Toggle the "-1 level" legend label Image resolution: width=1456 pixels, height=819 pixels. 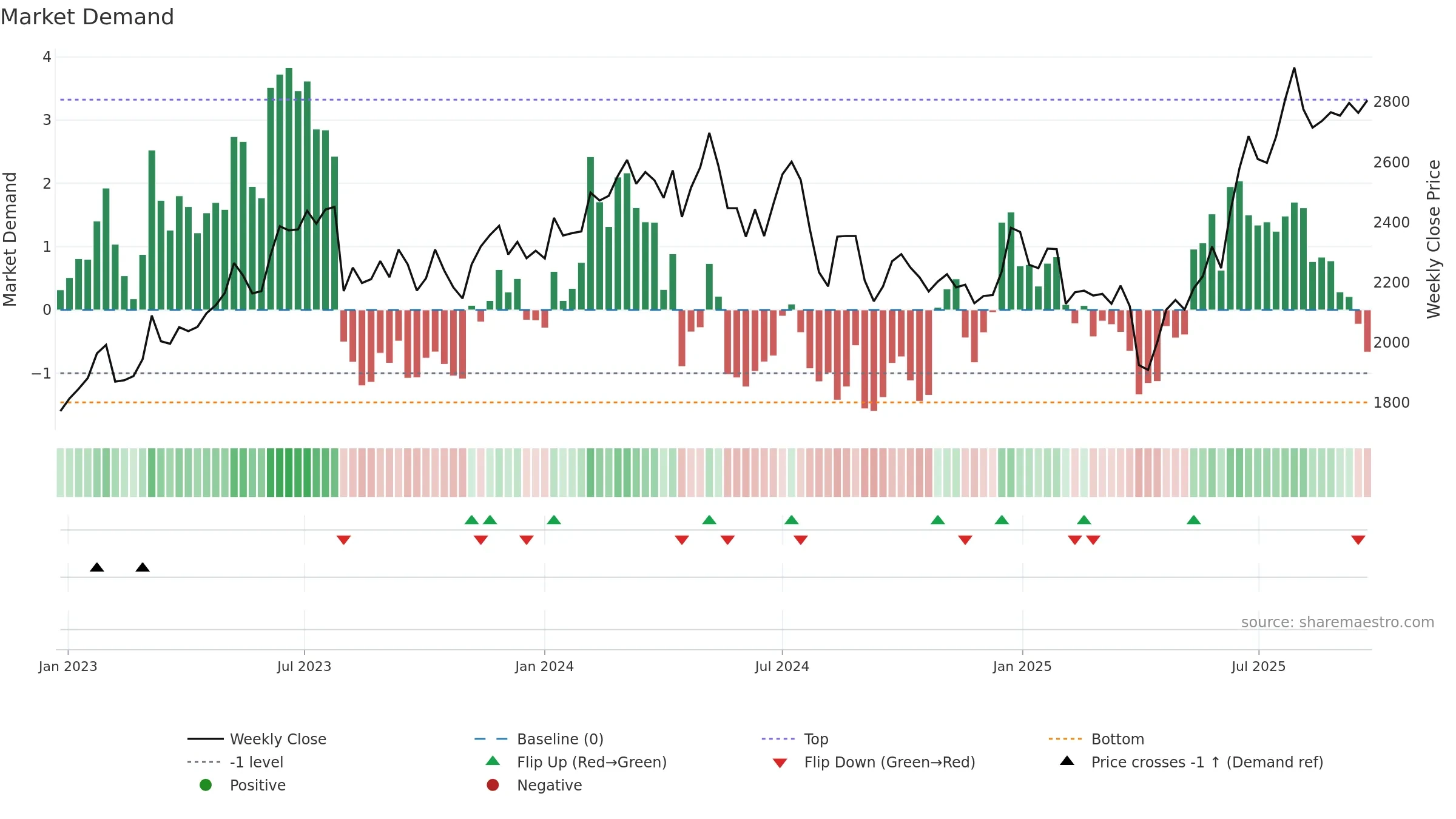257,762
